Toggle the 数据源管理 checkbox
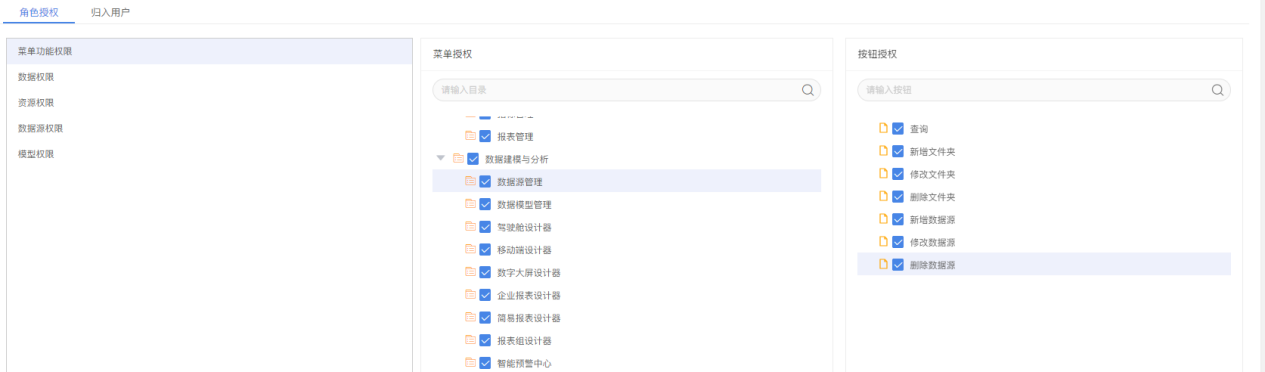Screen dimensions: 1265x372 tap(485, 181)
